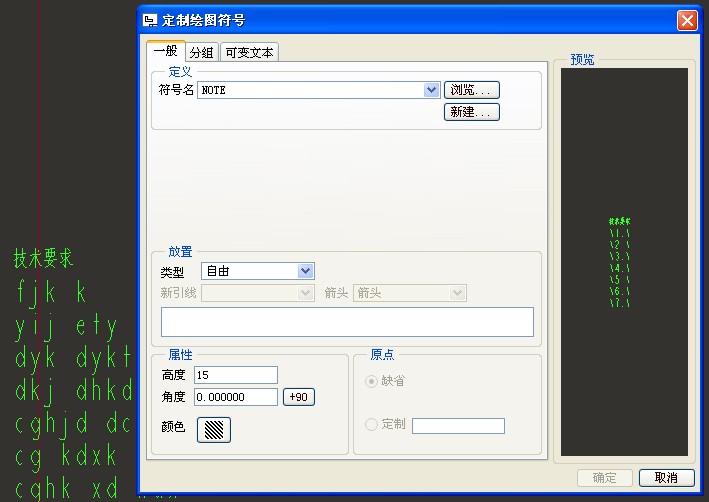Click the 'cg kdxk' line in drawing

click(66, 457)
